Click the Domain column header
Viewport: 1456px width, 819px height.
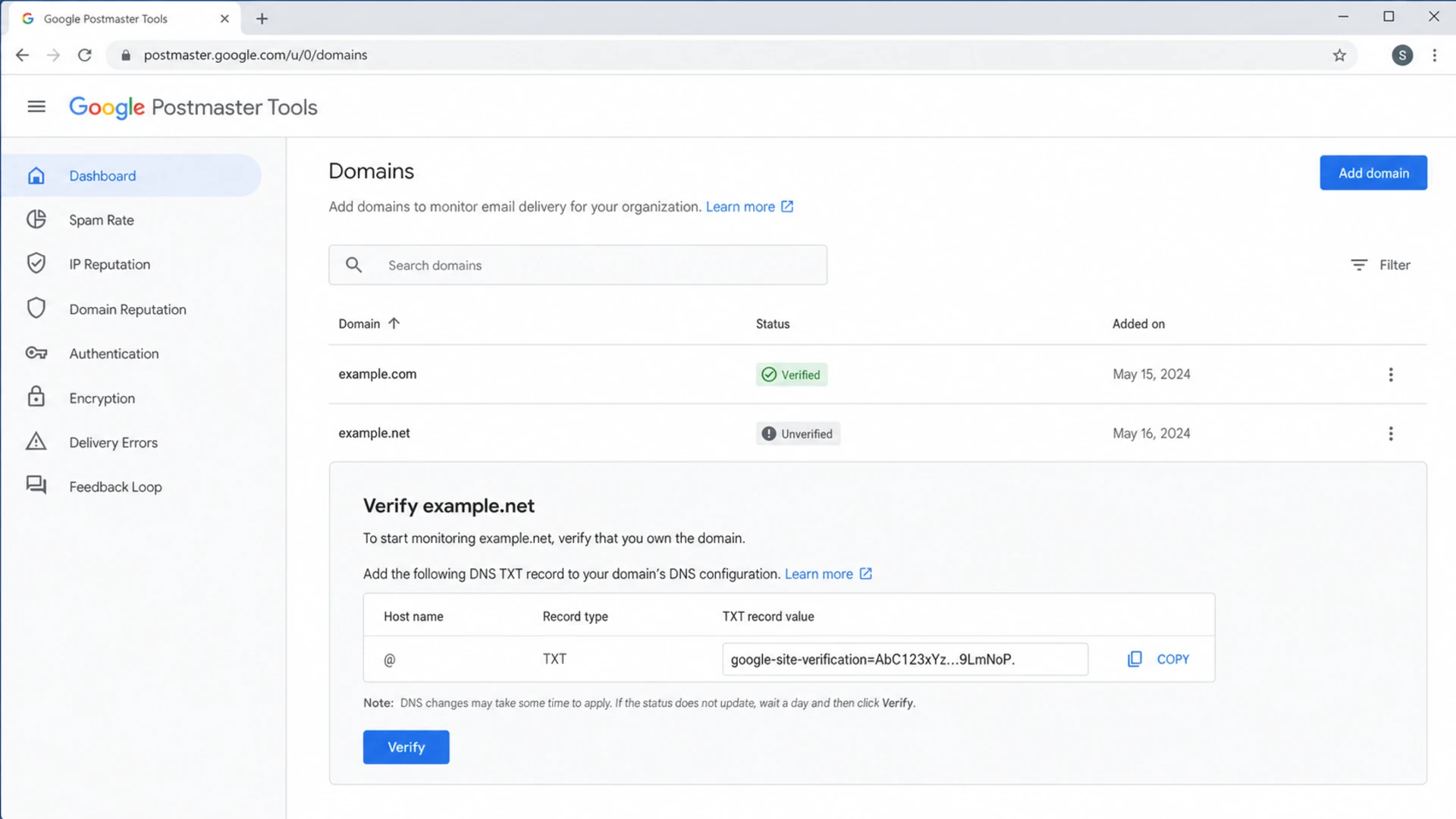click(x=359, y=324)
